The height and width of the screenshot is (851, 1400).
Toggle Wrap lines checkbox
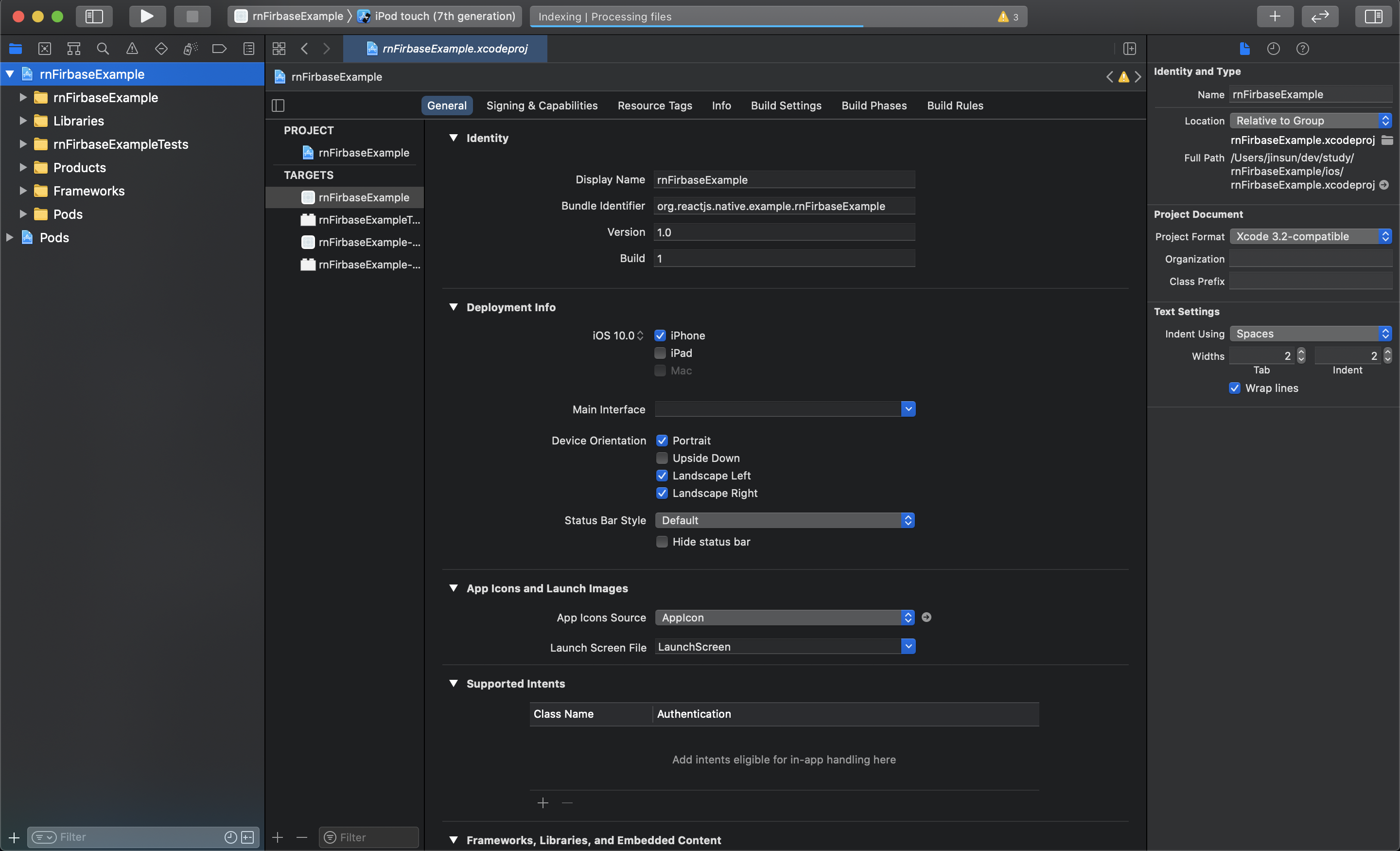(1235, 388)
